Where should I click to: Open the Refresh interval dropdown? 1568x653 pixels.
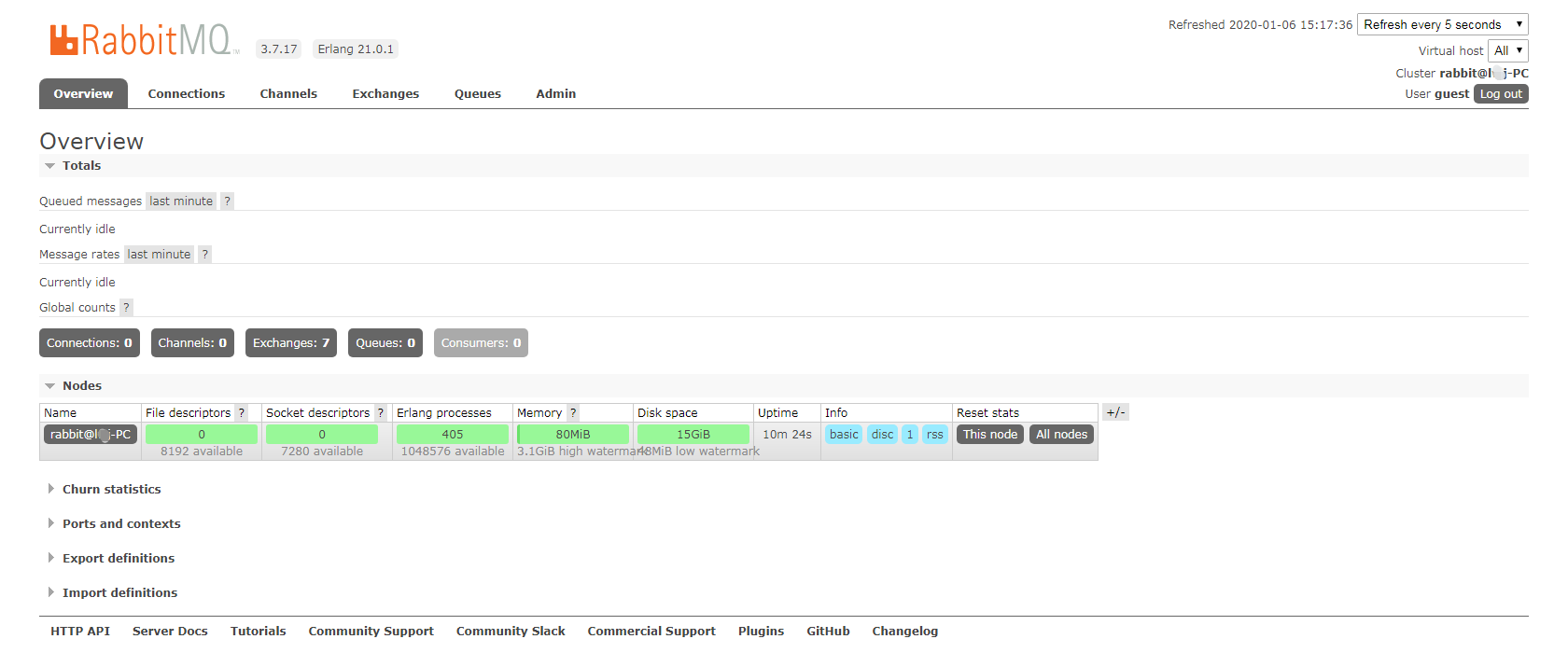tap(1442, 25)
